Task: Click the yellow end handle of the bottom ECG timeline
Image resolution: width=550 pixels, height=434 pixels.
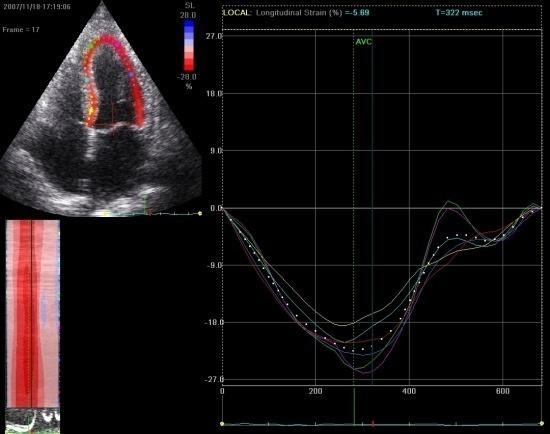Action: click(x=543, y=424)
